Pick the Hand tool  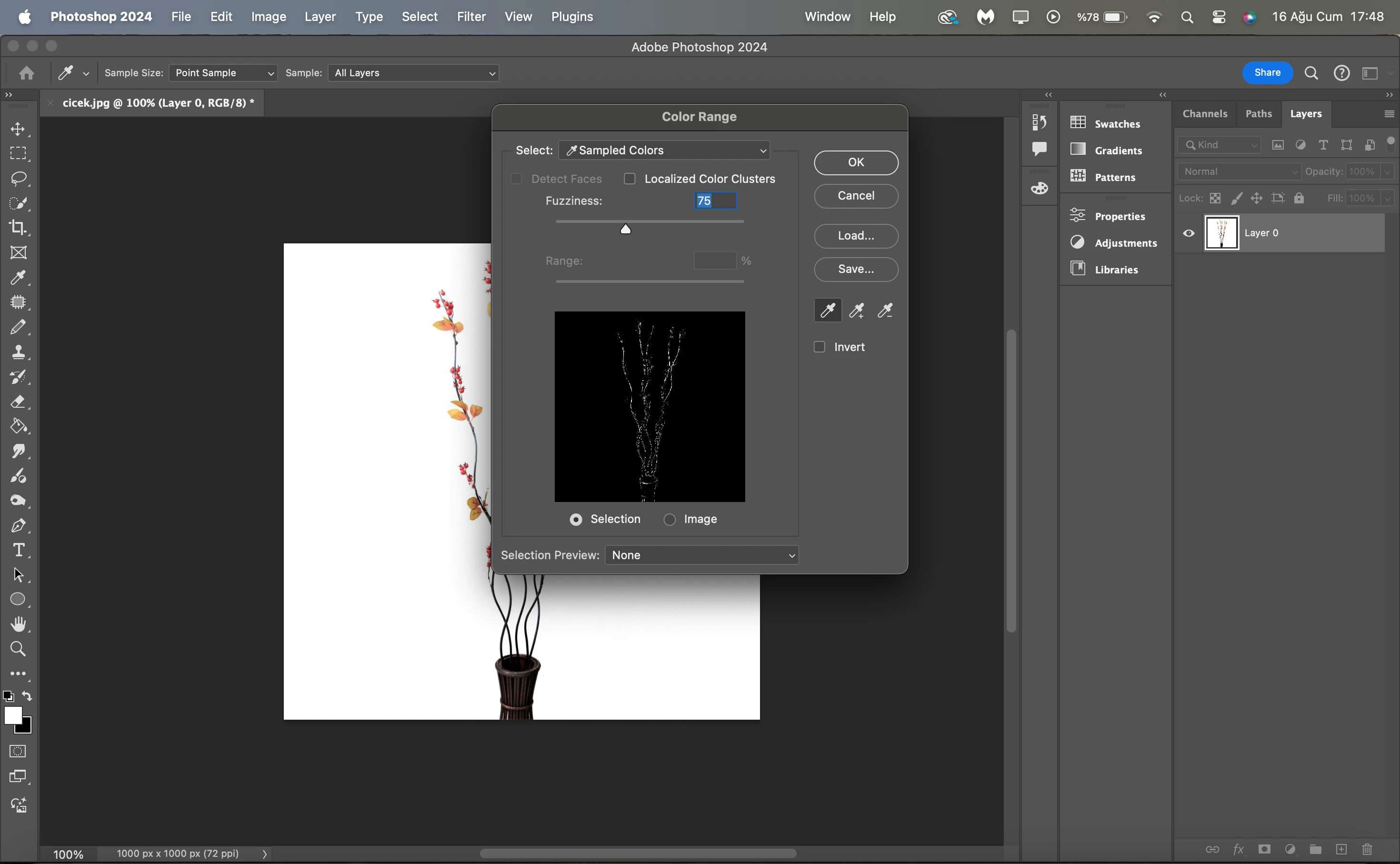point(18,624)
